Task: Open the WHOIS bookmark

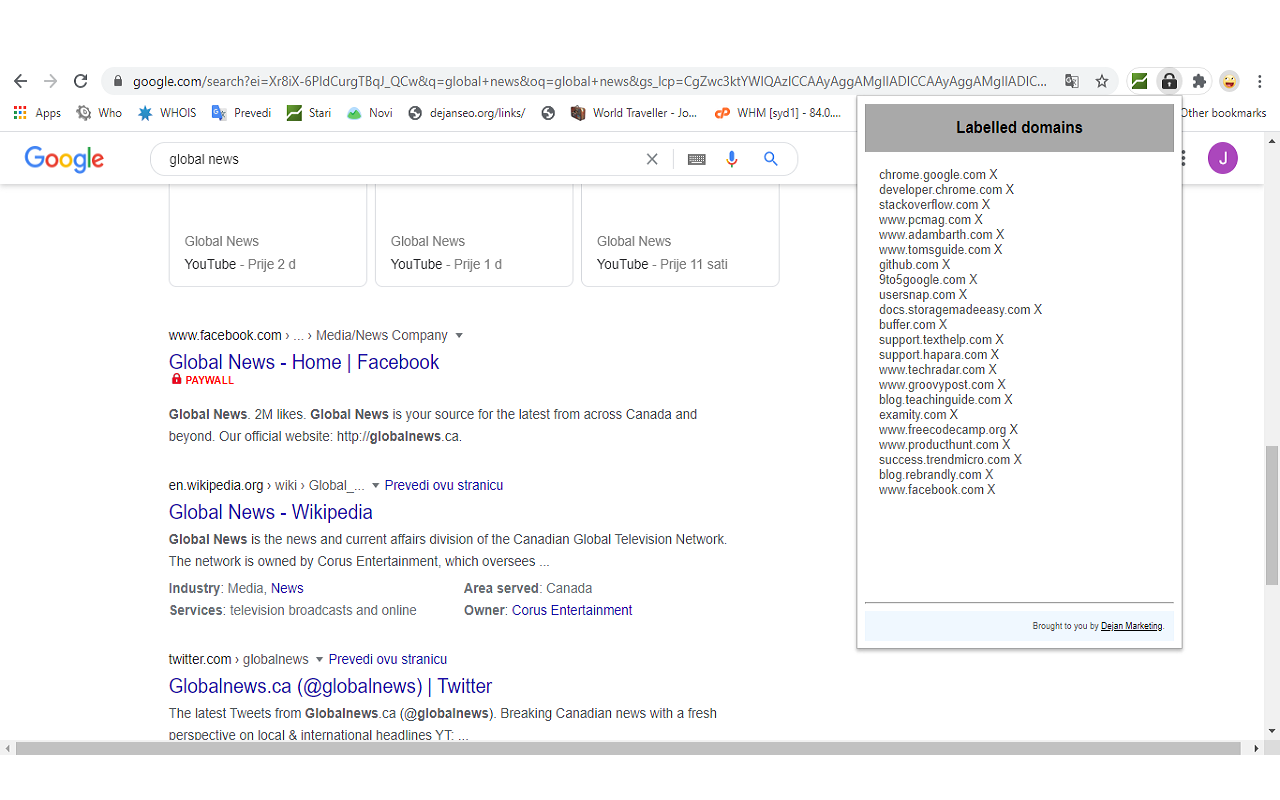Action: (167, 113)
